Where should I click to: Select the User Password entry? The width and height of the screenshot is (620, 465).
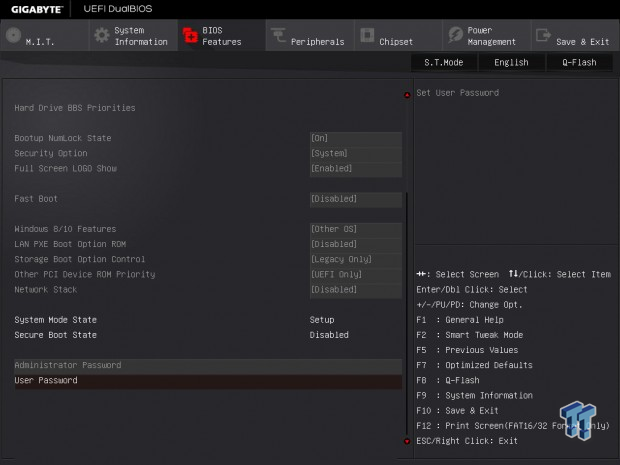[208, 380]
